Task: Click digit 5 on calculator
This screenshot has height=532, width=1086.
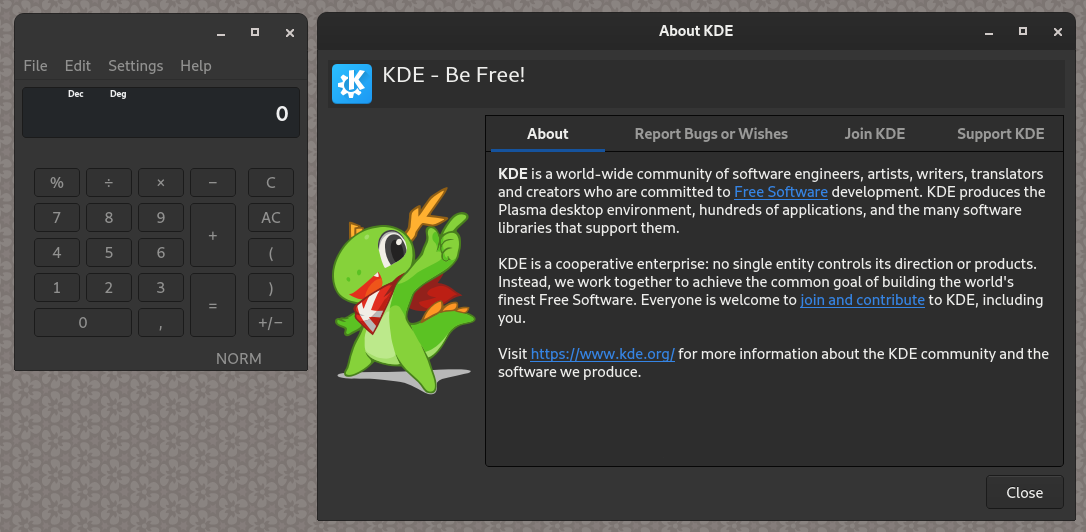Action: click(x=109, y=253)
